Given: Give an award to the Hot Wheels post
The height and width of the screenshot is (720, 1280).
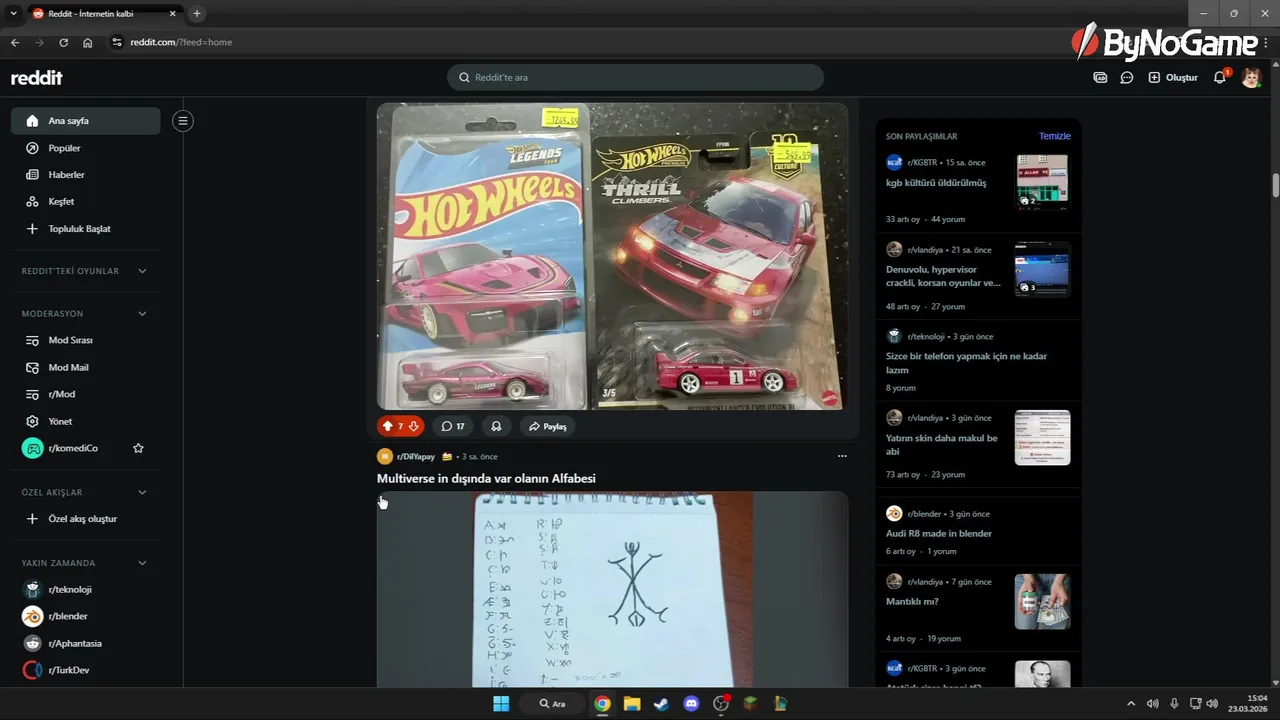Looking at the screenshot, I should (x=496, y=426).
